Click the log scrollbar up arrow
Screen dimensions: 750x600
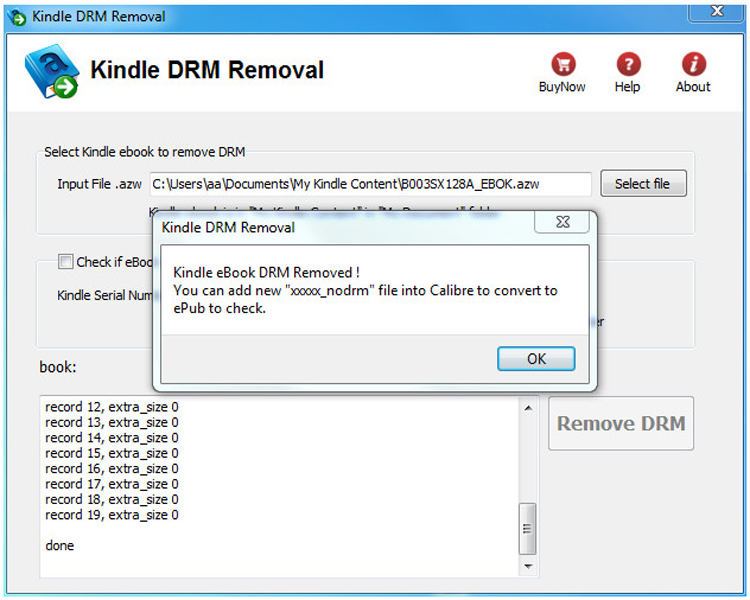[x=528, y=406]
